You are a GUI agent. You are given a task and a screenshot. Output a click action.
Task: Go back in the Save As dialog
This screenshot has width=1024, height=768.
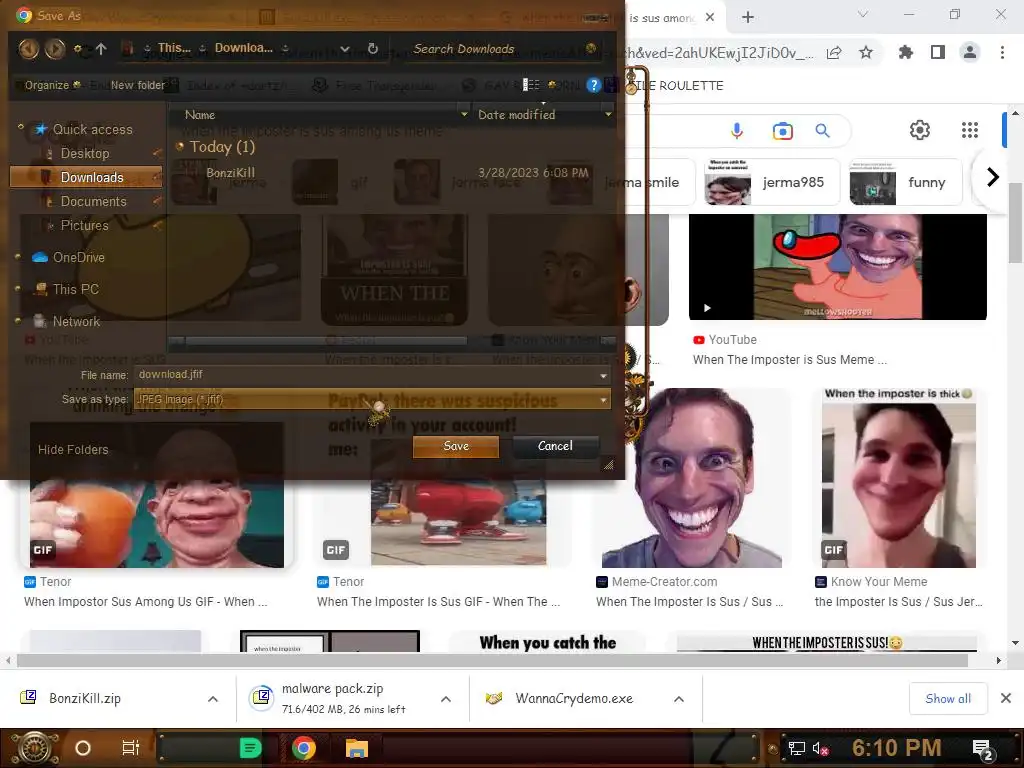coord(28,48)
